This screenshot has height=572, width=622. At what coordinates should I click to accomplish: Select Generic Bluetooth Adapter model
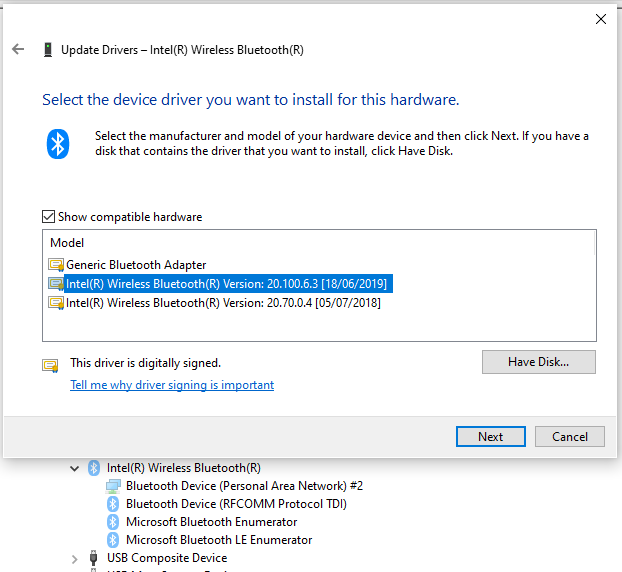click(x=136, y=265)
